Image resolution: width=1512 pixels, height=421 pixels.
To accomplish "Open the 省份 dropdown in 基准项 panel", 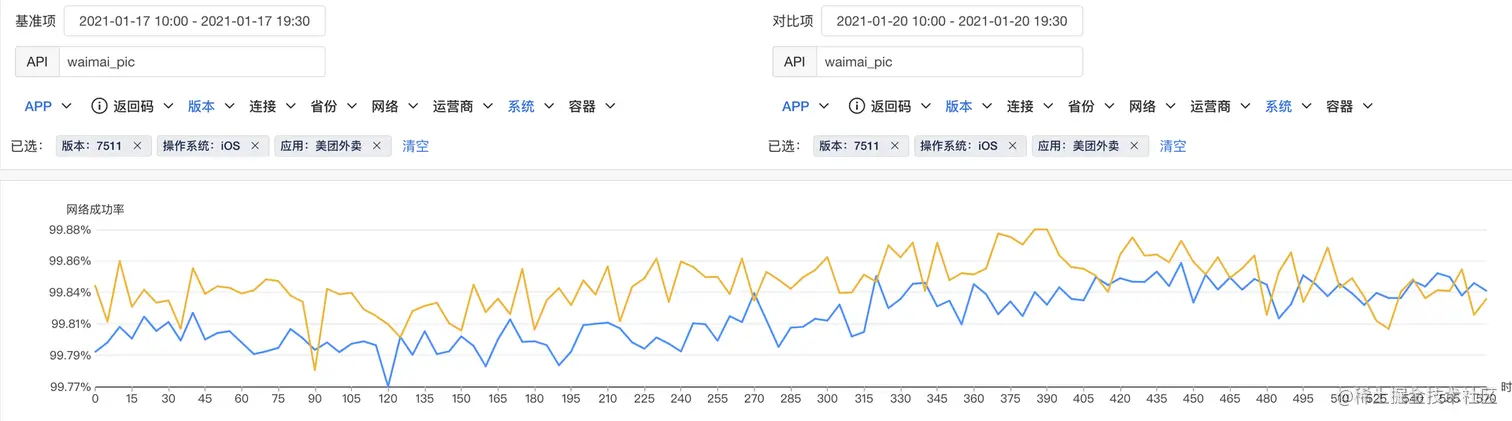I will point(334,106).
